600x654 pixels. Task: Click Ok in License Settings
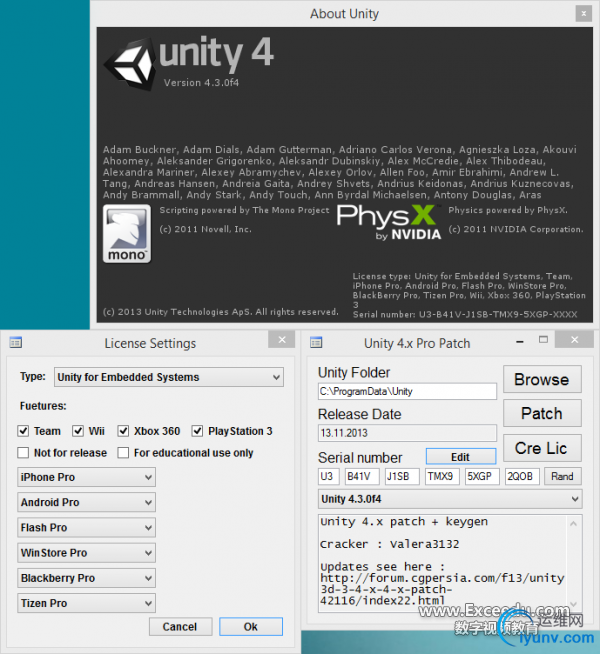(x=251, y=626)
